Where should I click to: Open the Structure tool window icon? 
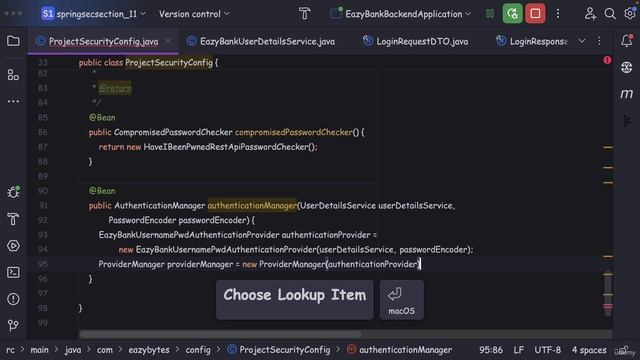click(13, 75)
